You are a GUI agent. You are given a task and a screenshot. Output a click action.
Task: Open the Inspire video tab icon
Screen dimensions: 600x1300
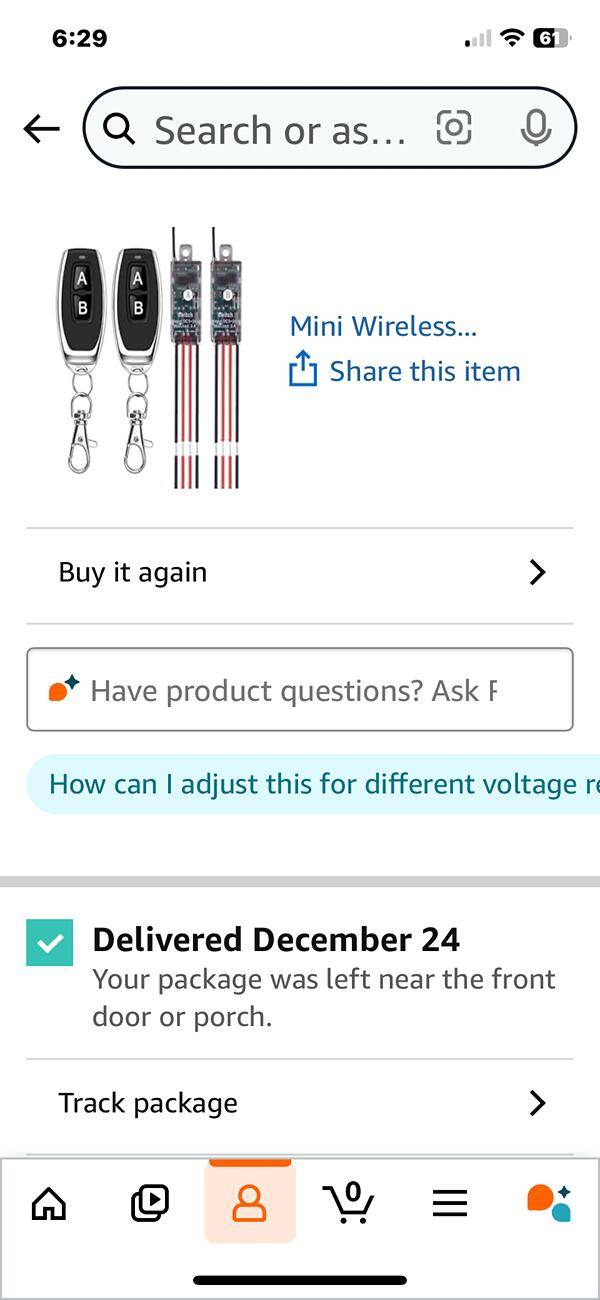pyautogui.click(x=150, y=1203)
